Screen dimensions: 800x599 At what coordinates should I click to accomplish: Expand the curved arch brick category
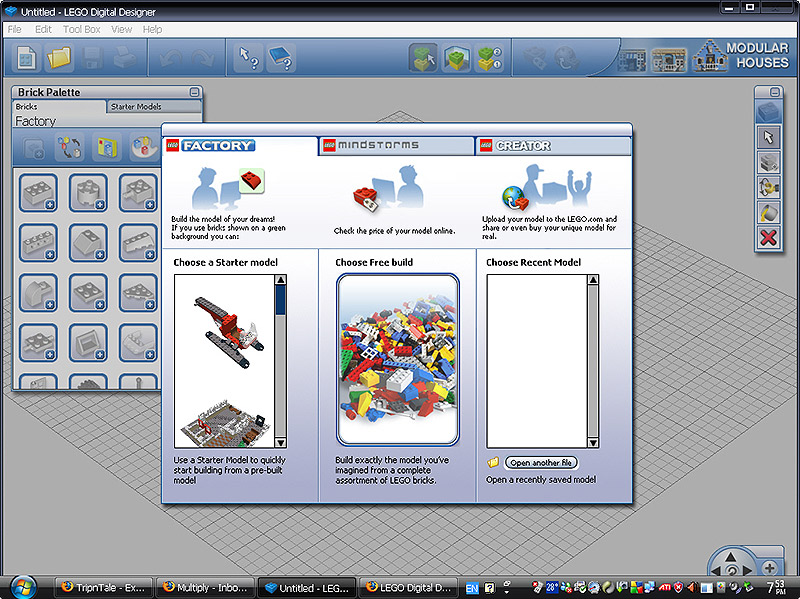(38, 293)
